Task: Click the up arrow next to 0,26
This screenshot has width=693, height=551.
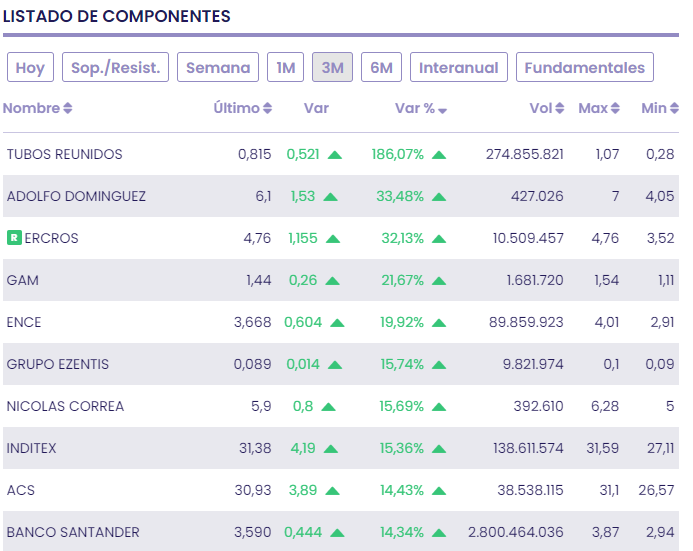Action: coord(332,281)
